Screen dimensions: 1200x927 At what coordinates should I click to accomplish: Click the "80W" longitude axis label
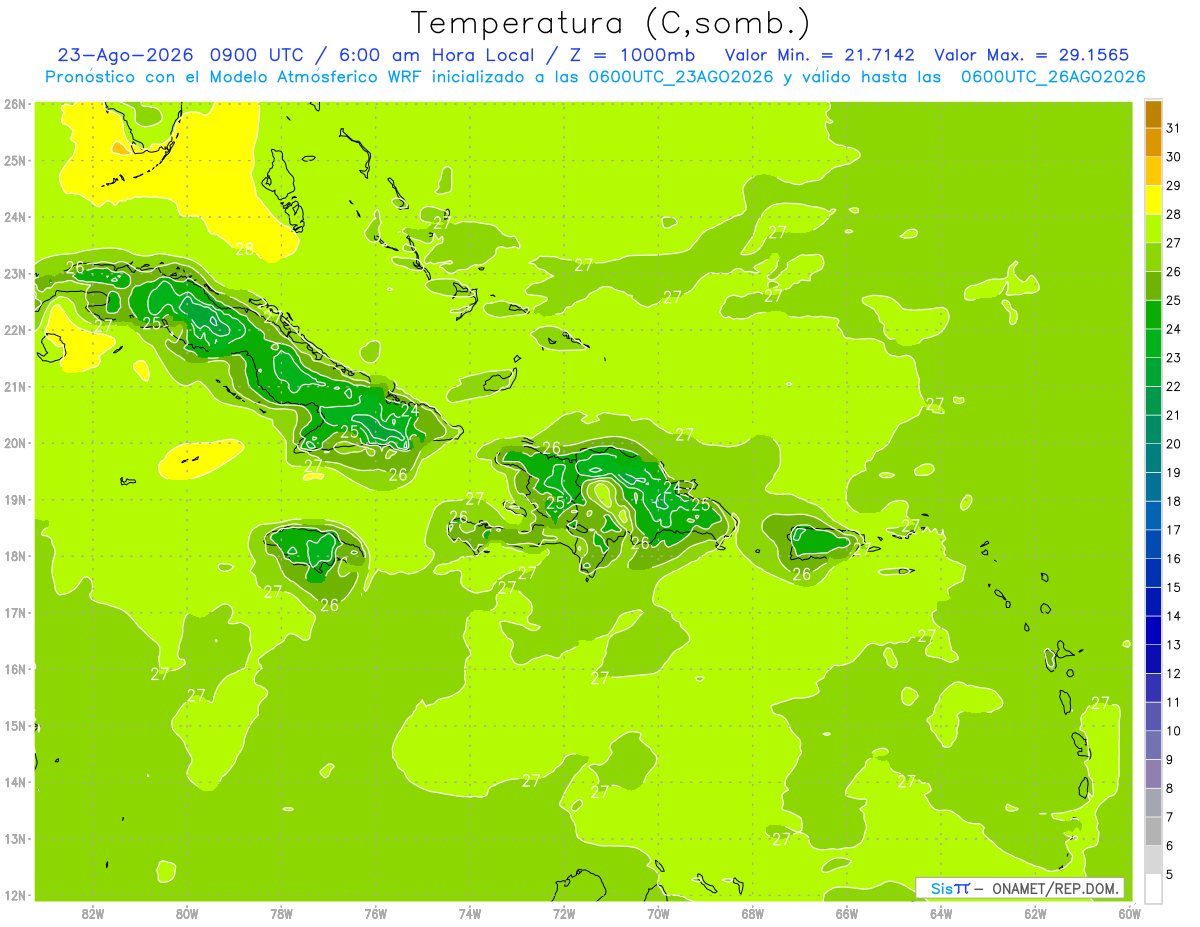(x=187, y=913)
